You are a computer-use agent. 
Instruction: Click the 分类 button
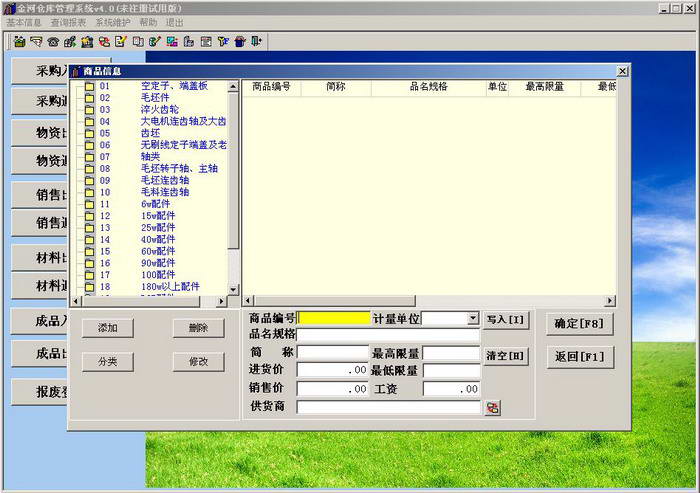click(108, 362)
